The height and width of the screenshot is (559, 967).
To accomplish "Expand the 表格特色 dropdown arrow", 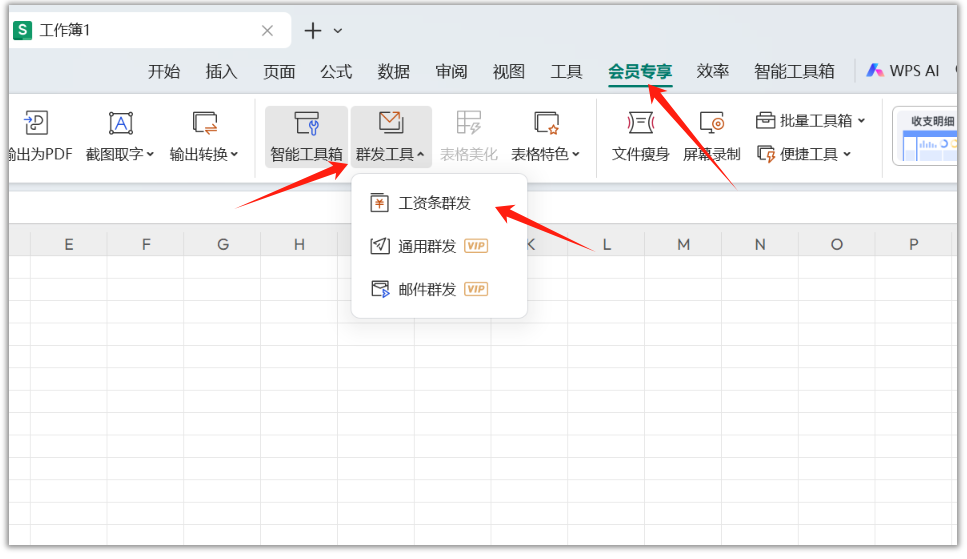I will pyautogui.click(x=576, y=154).
